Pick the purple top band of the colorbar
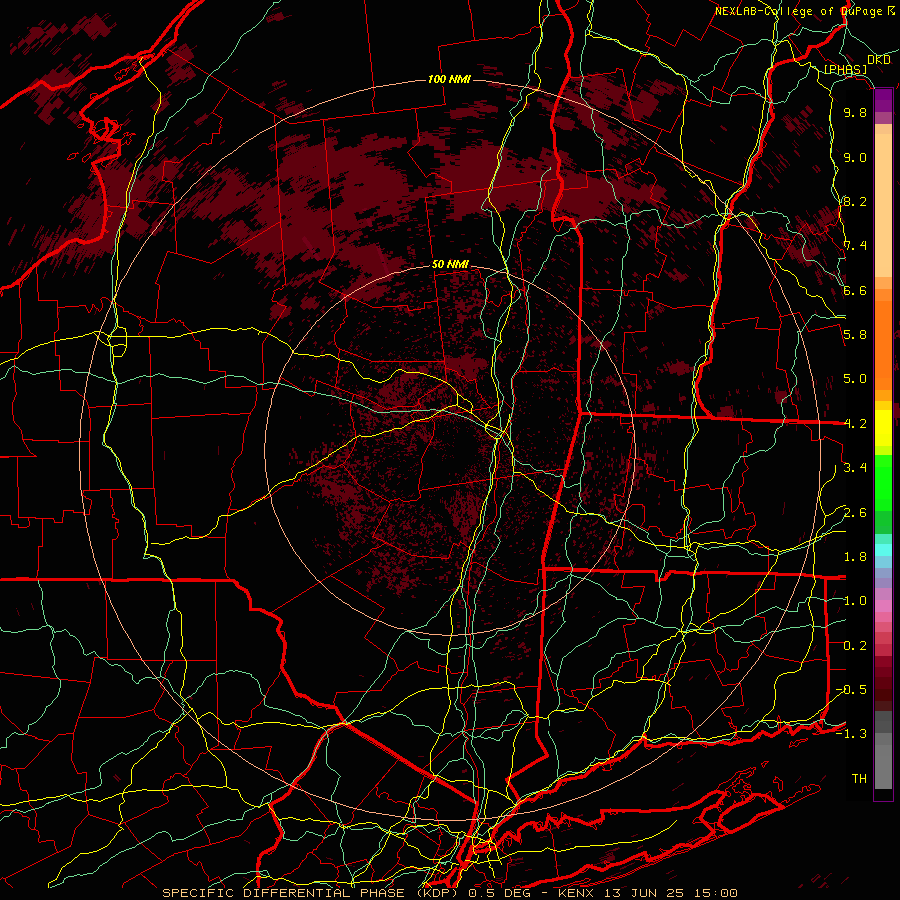This screenshot has width=900, height=900. 883,100
